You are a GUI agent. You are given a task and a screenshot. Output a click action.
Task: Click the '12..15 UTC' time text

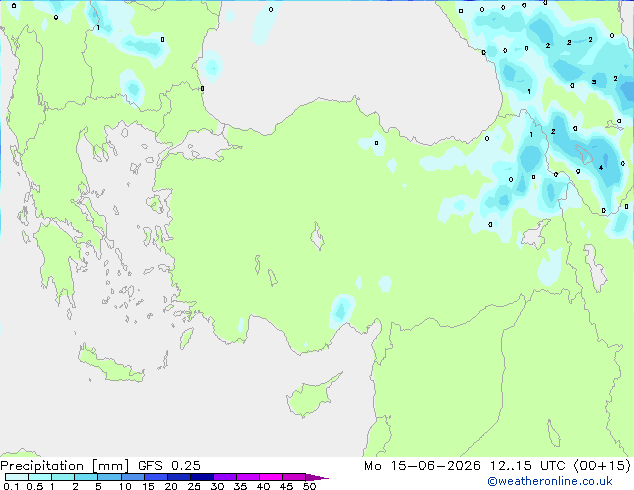527,466
